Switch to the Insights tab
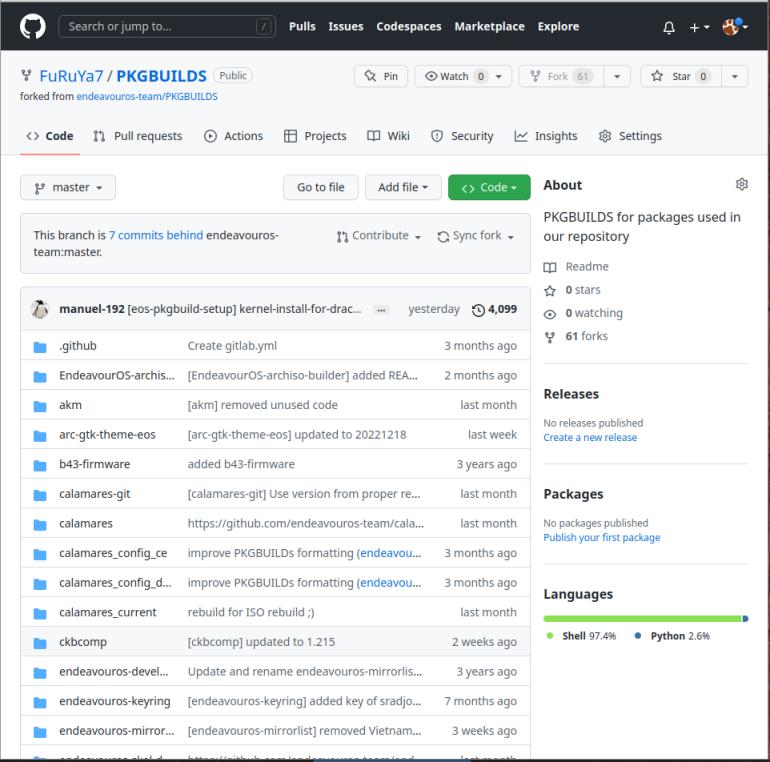This screenshot has width=770, height=762. pos(546,136)
